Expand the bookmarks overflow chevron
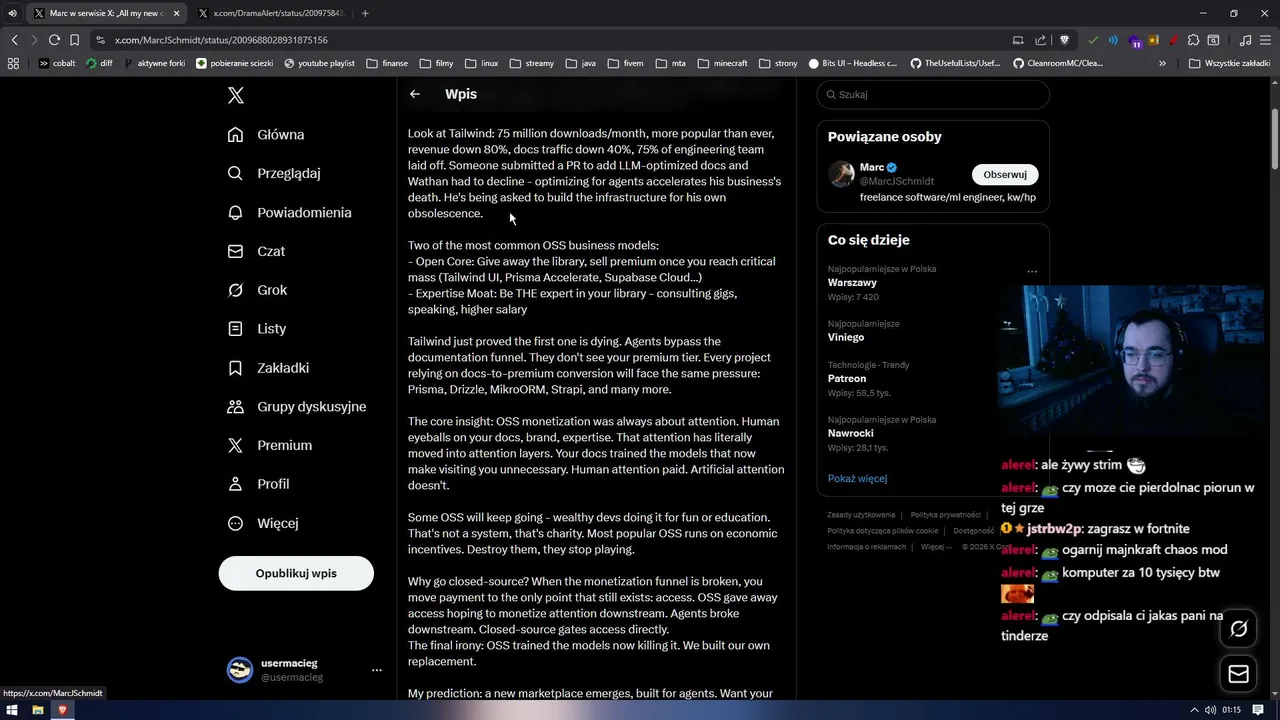 pos(1162,63)
